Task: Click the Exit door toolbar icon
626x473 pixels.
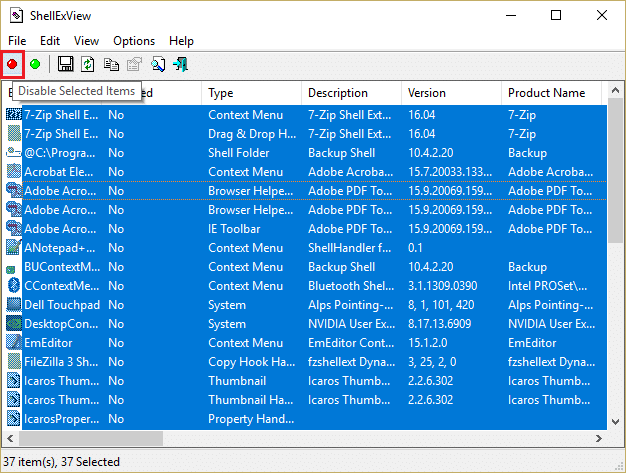Action: [x=181, y=65]
